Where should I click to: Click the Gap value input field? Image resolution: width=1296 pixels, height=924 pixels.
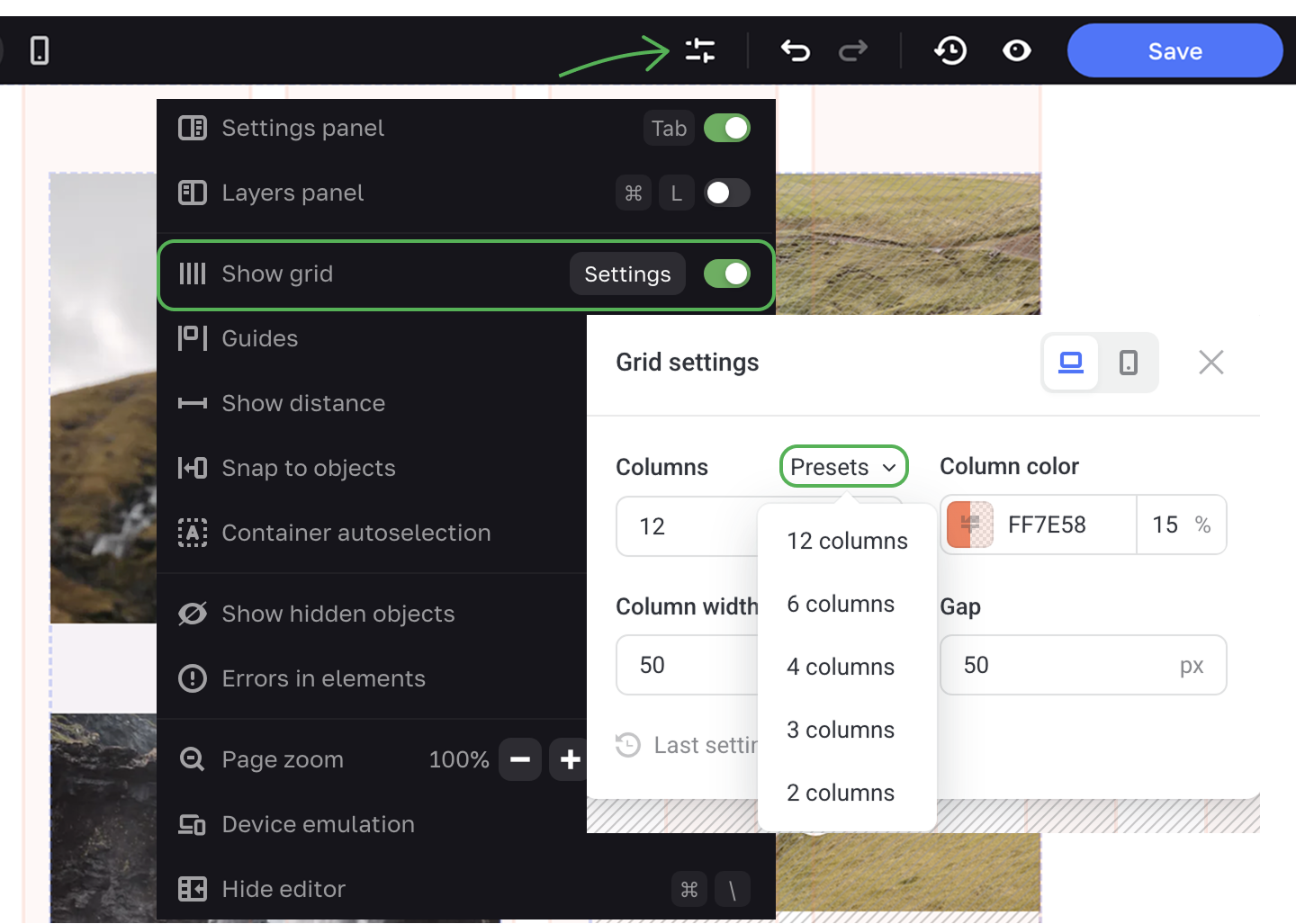1062,666
